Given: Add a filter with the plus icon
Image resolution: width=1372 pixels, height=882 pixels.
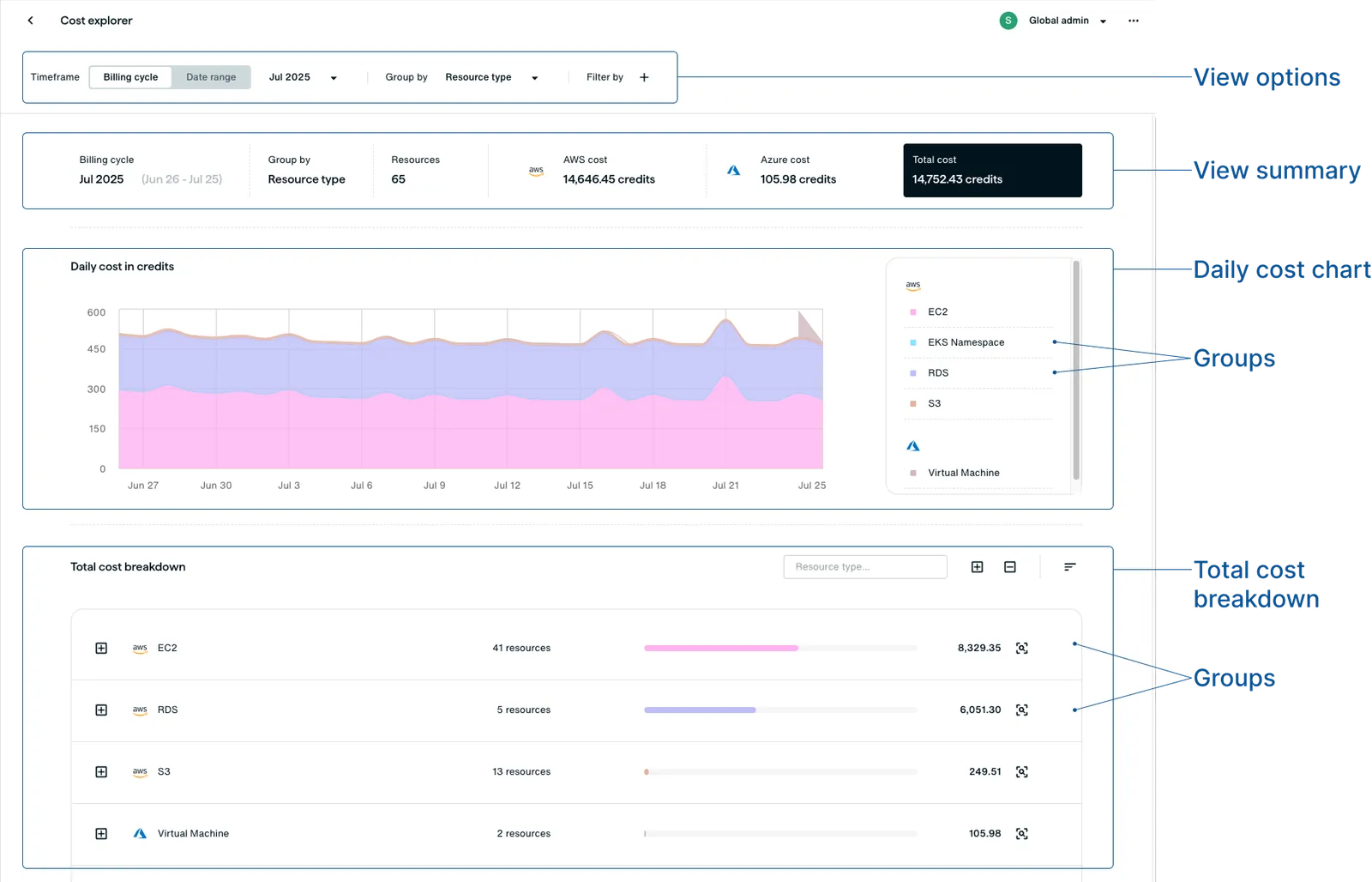Looking at the screenshot, I should 644,77.
